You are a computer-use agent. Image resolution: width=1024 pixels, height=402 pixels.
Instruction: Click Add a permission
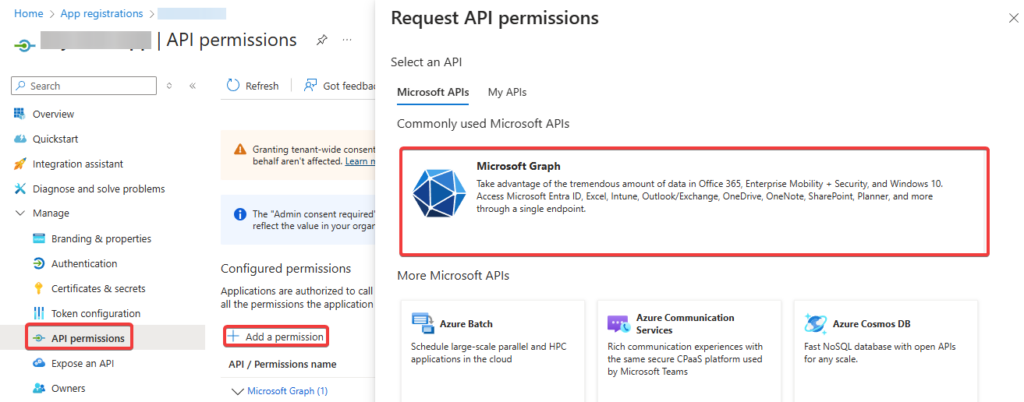276,336
